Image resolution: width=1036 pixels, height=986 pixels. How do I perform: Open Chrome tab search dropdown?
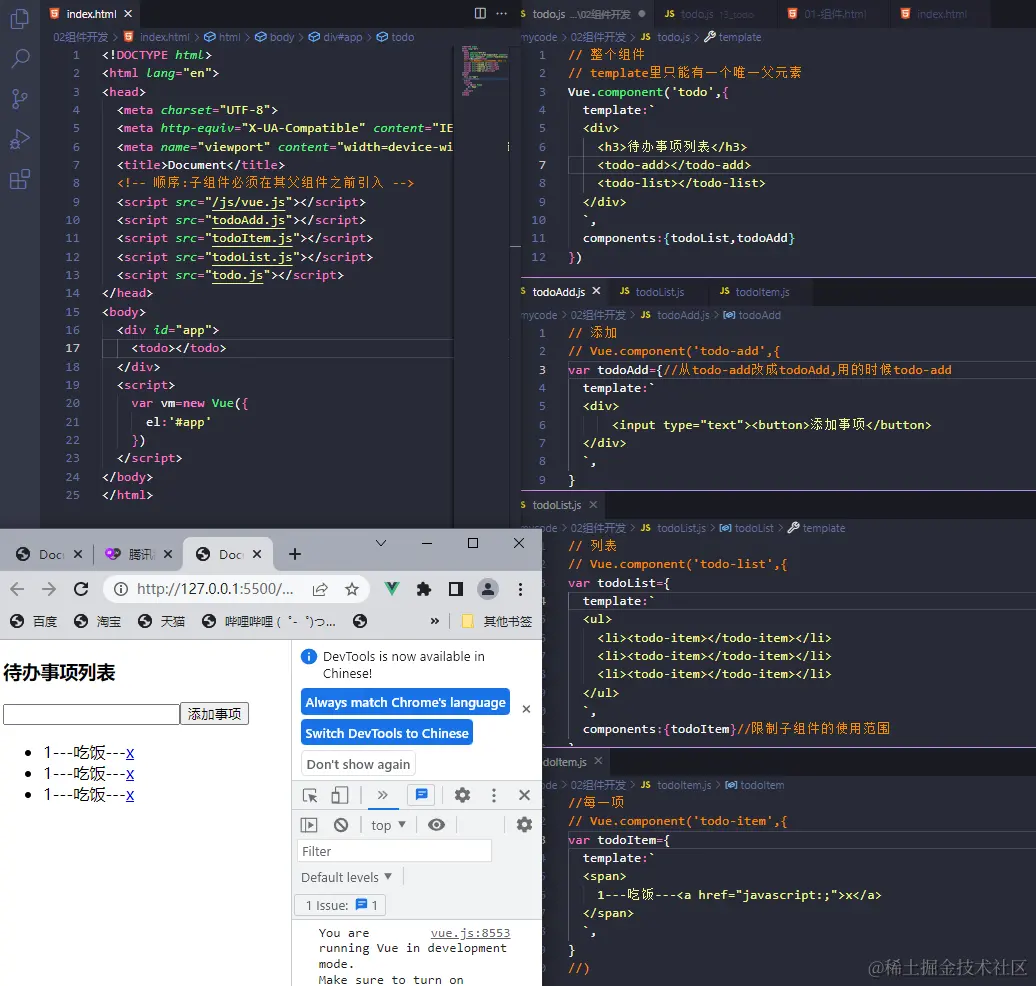pyautogui.click(x=381, y=543)
